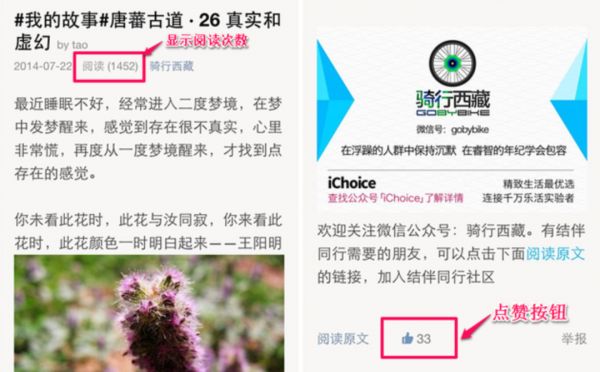
Task: Click the right blue triangle graphic
Action: (x=569, y=100)
